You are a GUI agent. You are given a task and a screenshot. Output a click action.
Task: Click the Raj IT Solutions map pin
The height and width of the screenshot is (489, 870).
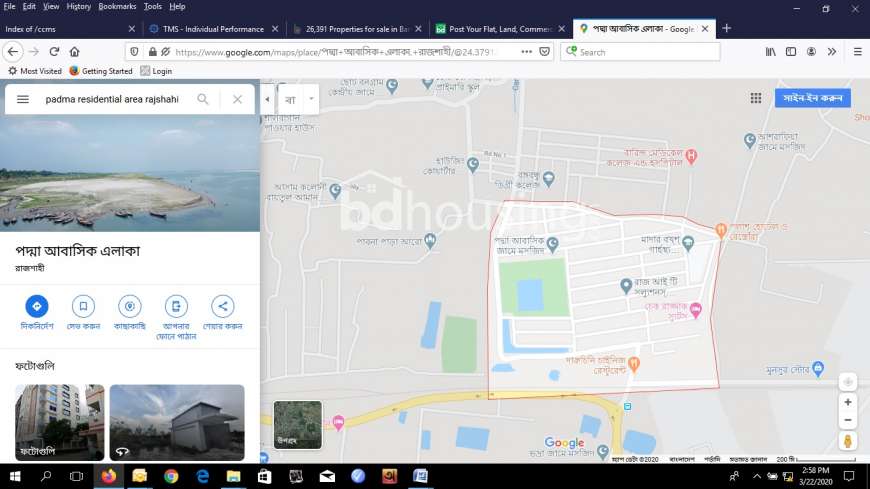pos(626,286)
